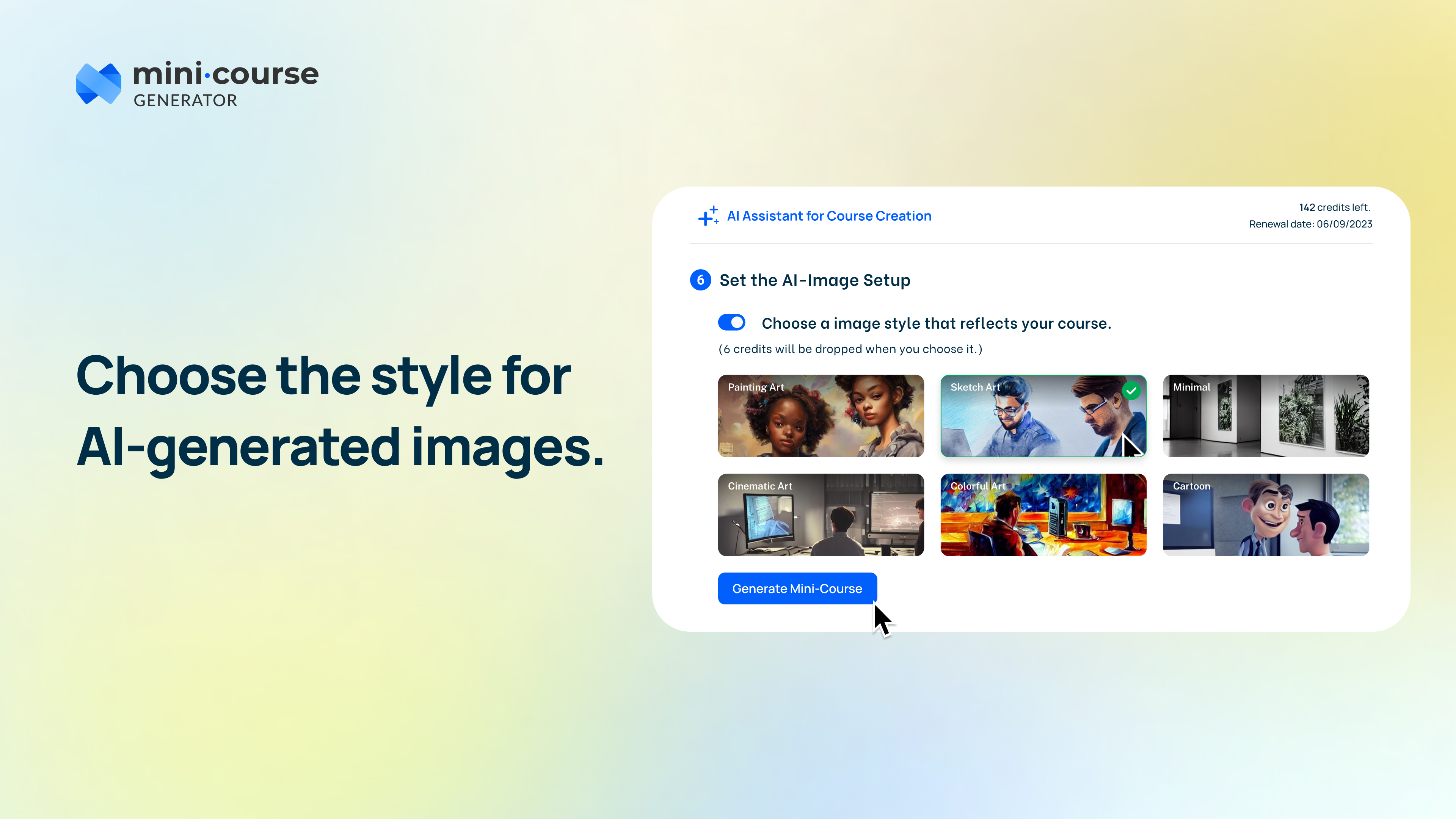Click the step 6 number badge
Image resolution: width=1456 pixels, height=819 pixels.
[700, 280]
